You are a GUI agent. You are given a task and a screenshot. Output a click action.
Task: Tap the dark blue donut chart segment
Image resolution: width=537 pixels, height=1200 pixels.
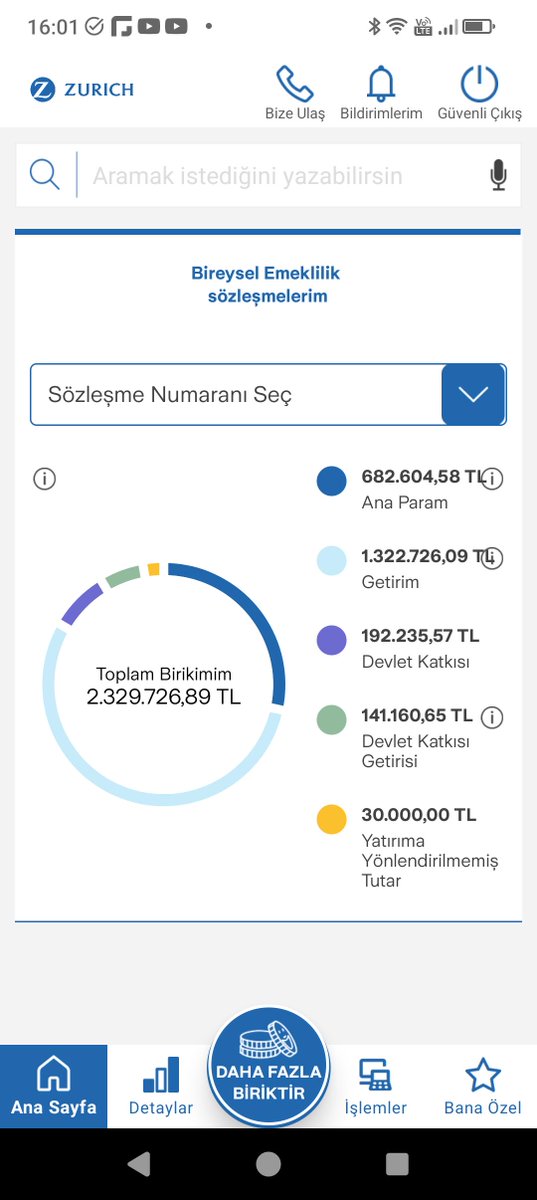[262, 618]
